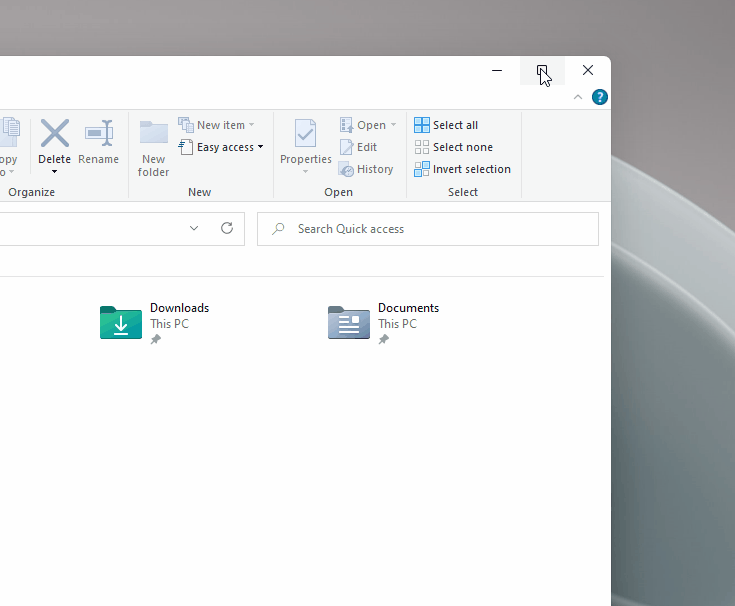
Task: Open the Properties icon in ribbon
Action: click(305, 134)
